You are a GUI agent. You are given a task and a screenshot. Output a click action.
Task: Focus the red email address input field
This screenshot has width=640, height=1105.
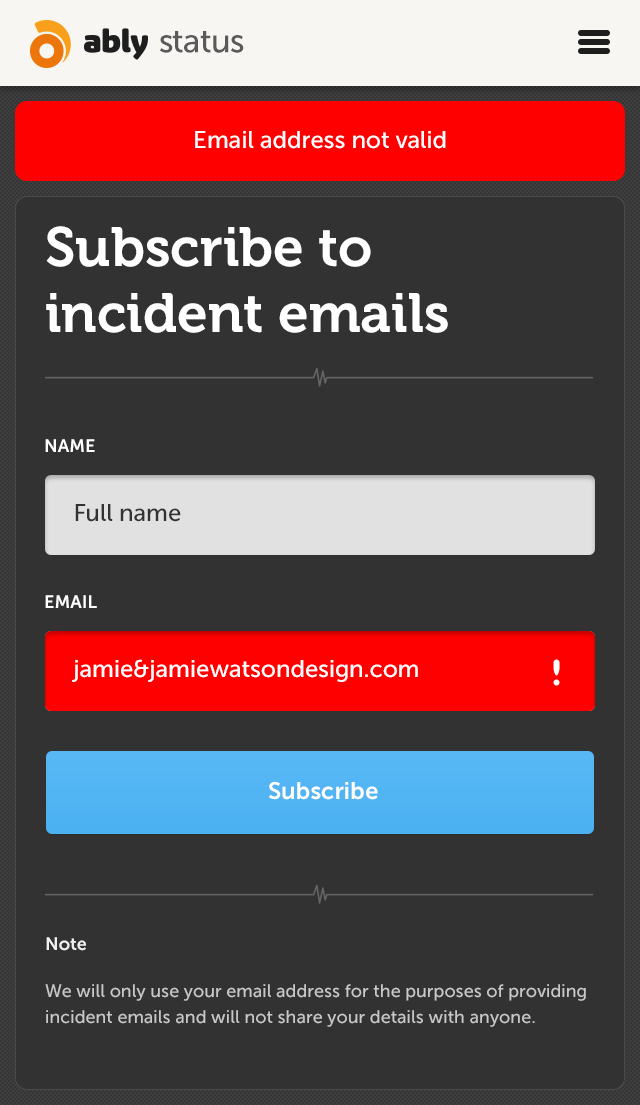320,671
